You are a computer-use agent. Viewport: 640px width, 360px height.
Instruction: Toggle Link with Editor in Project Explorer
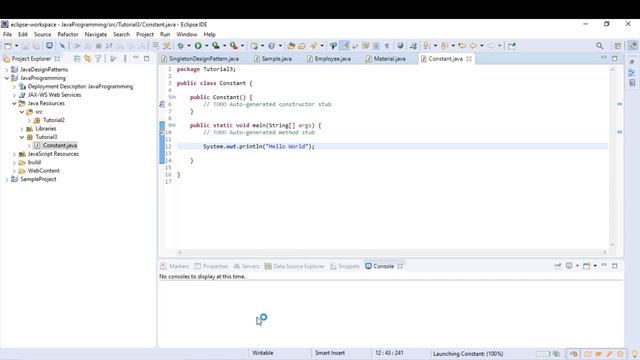click(x=87, y=59)
